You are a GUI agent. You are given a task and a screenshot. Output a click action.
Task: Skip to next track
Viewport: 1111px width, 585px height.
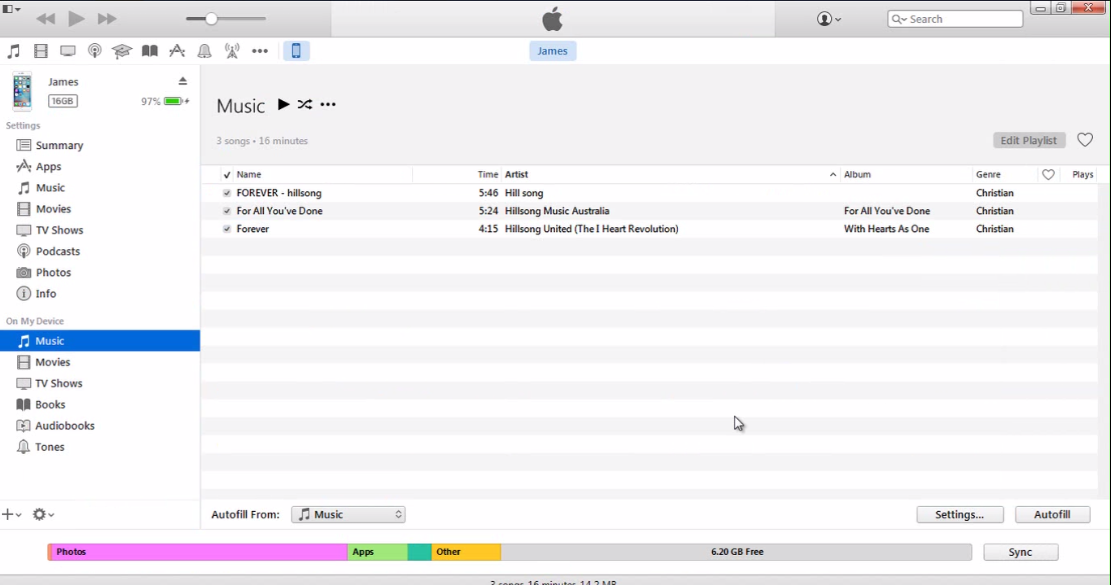(x=107, y=19)
